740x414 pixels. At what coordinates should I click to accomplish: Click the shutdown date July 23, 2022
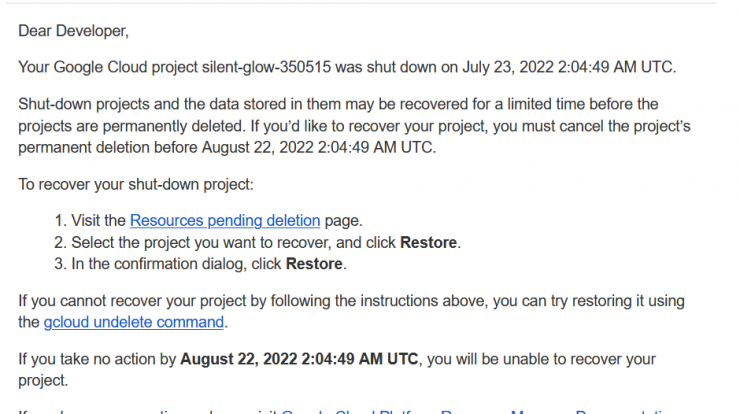[508, 67]
